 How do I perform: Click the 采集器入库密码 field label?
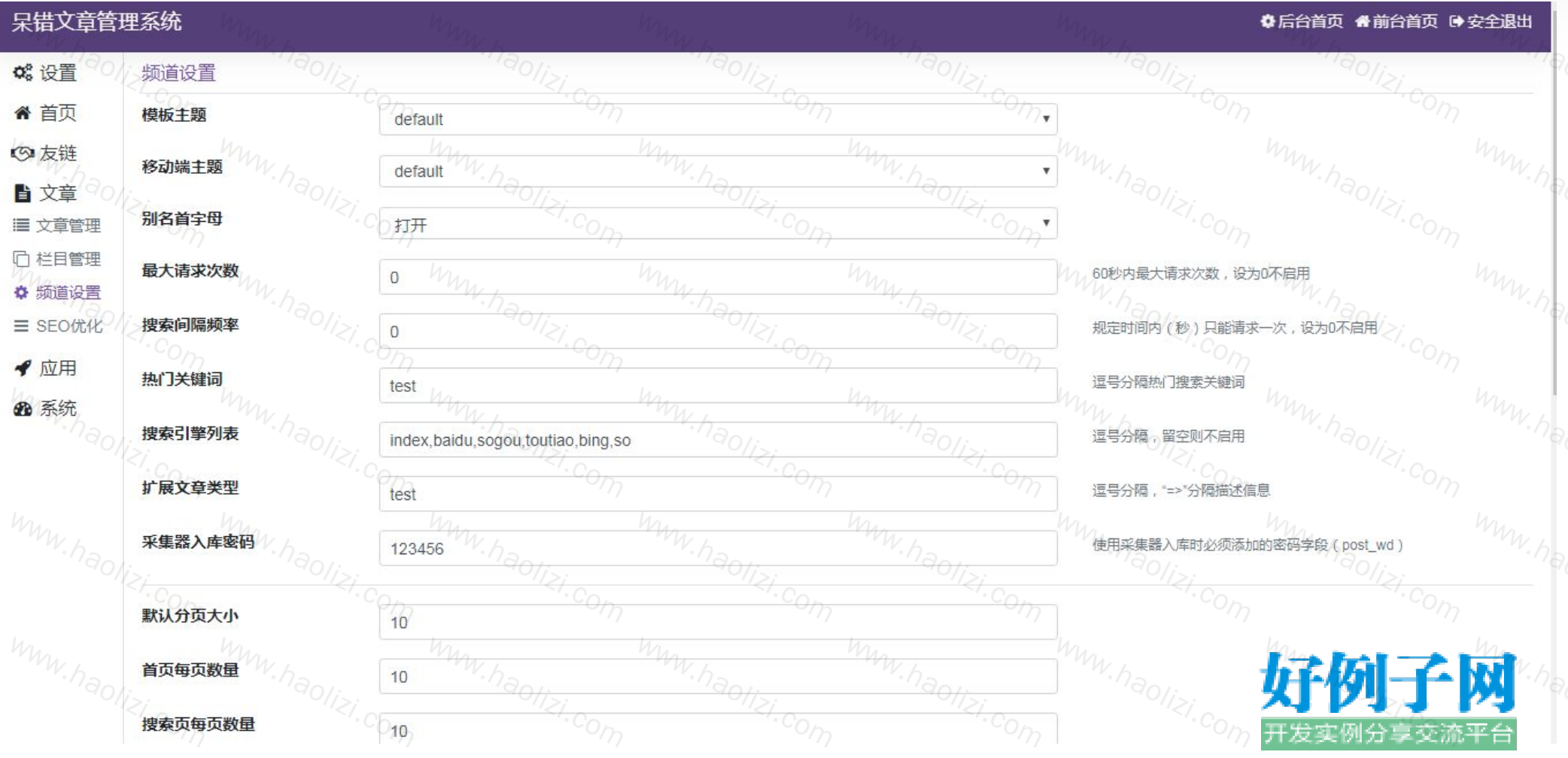pos(198,541)
